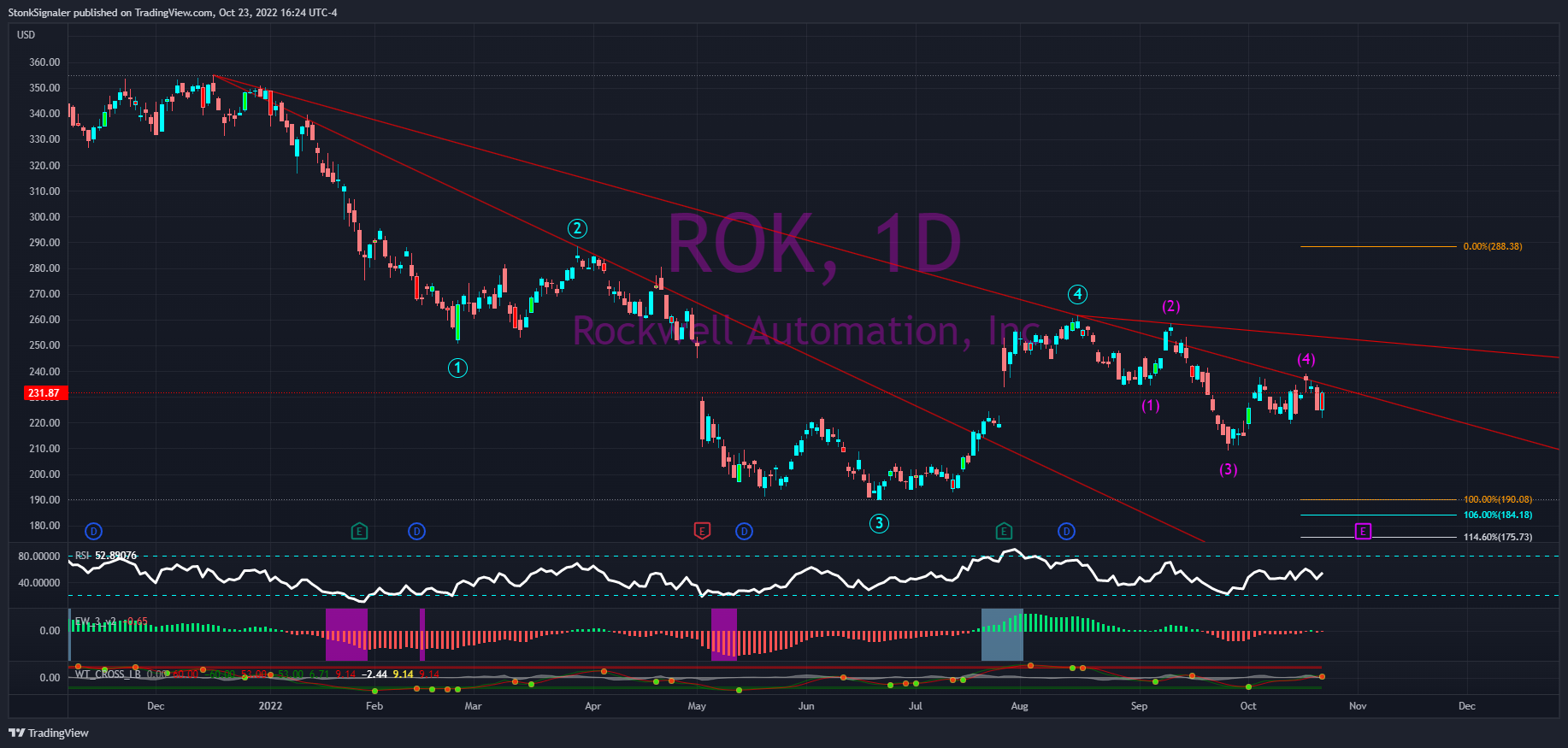Click the USD currency label
Image resolution: width=1568 pixels, height=748 pixels.
[x=27, y=35]
